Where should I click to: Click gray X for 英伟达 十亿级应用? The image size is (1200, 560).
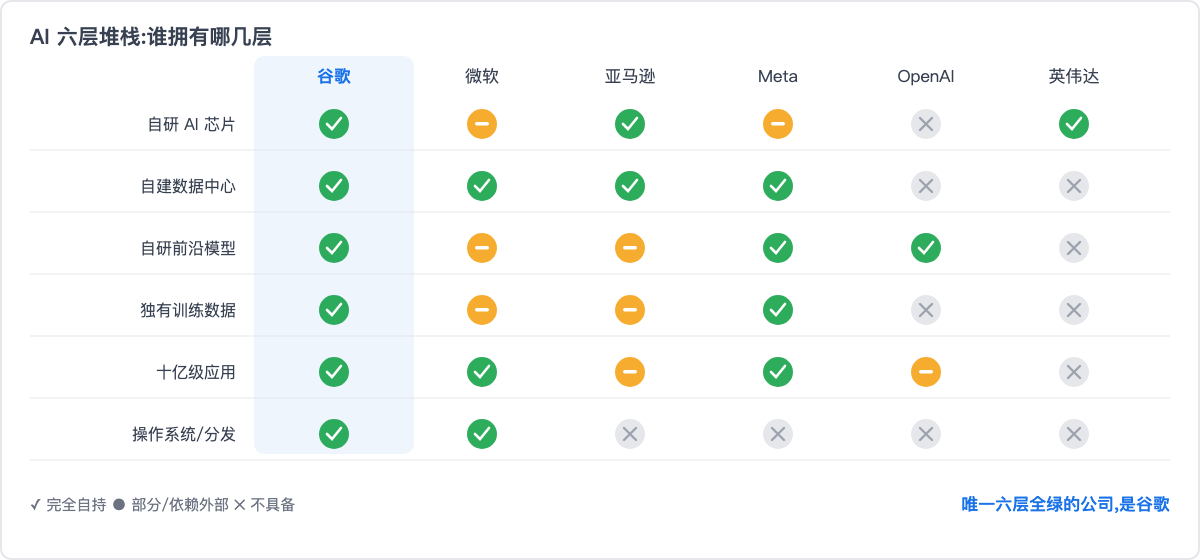[1074, 372]
